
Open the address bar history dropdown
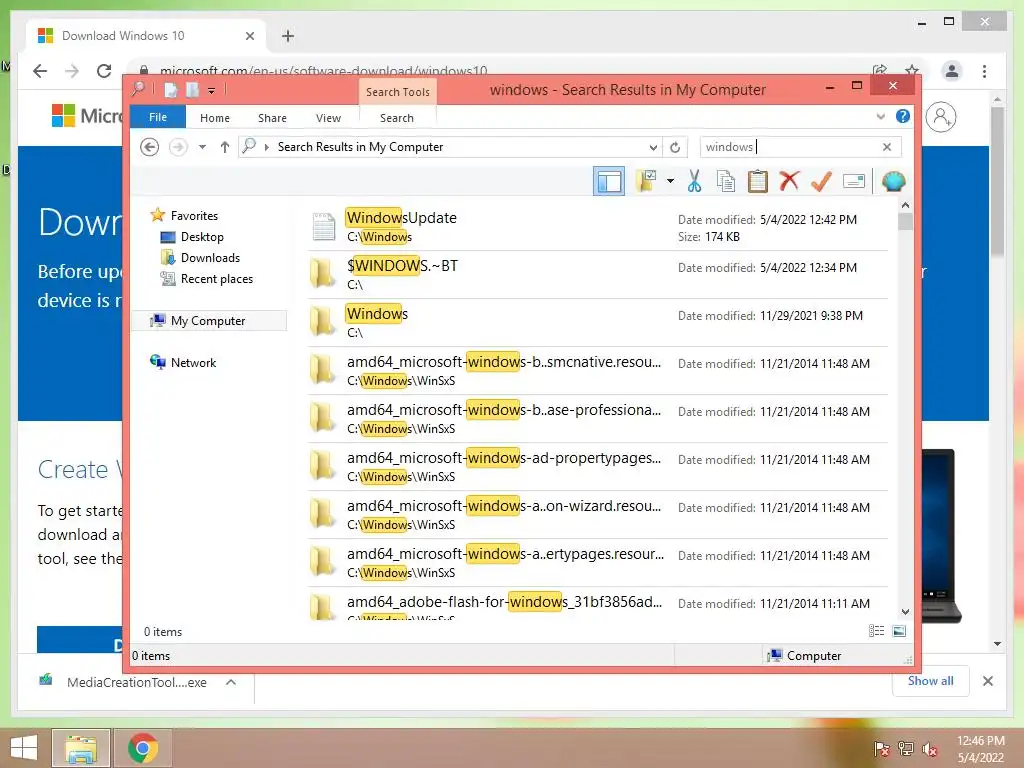tap(652, 148)
